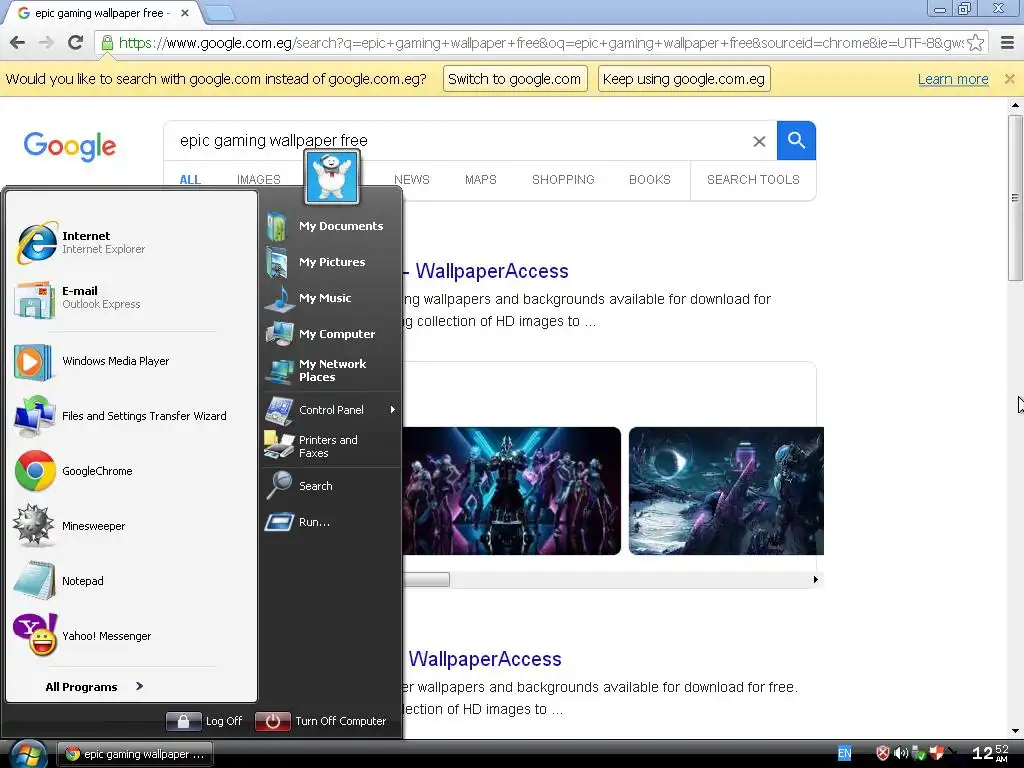Click Turn Off Computer button
The height and width of the screenshot is (768, 1024).
pyautogui.click(x=321, y=721)
